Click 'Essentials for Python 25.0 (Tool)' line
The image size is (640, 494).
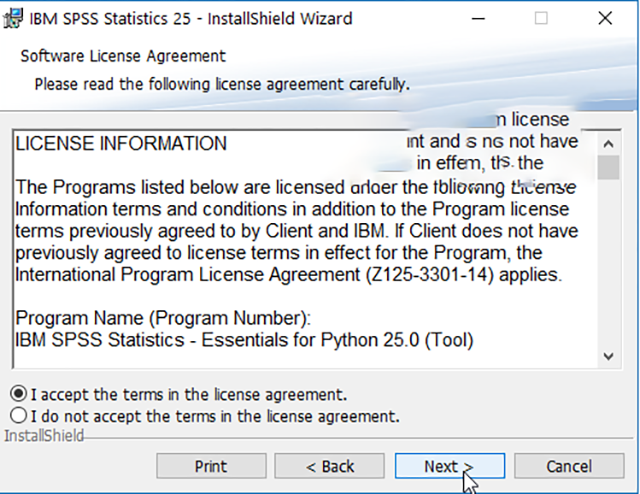(244, 340)
